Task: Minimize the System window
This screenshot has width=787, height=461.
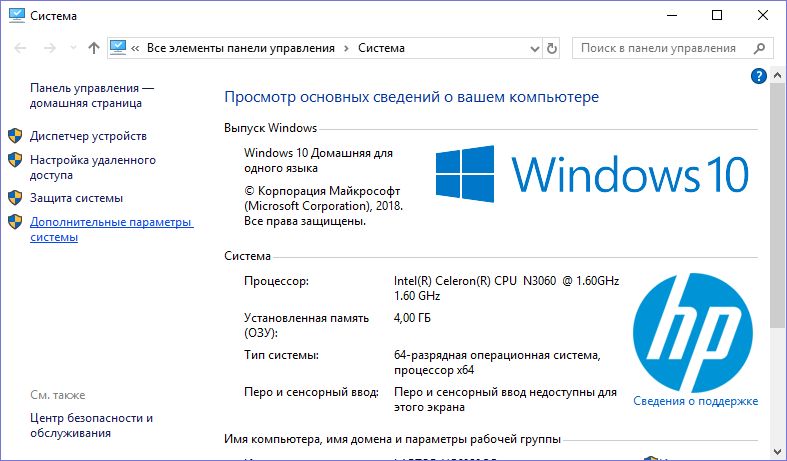Action: (x=672, y=16)
